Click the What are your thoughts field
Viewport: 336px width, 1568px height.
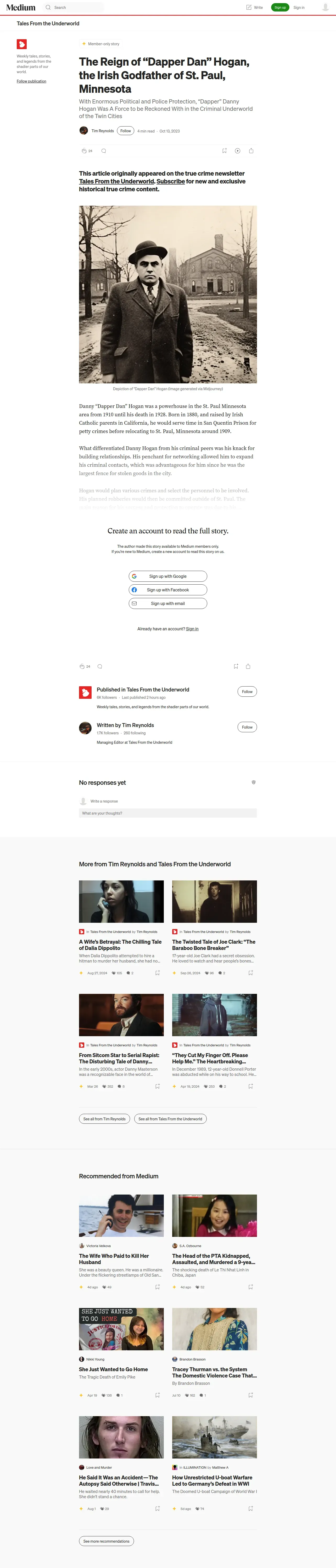[168, 813]
